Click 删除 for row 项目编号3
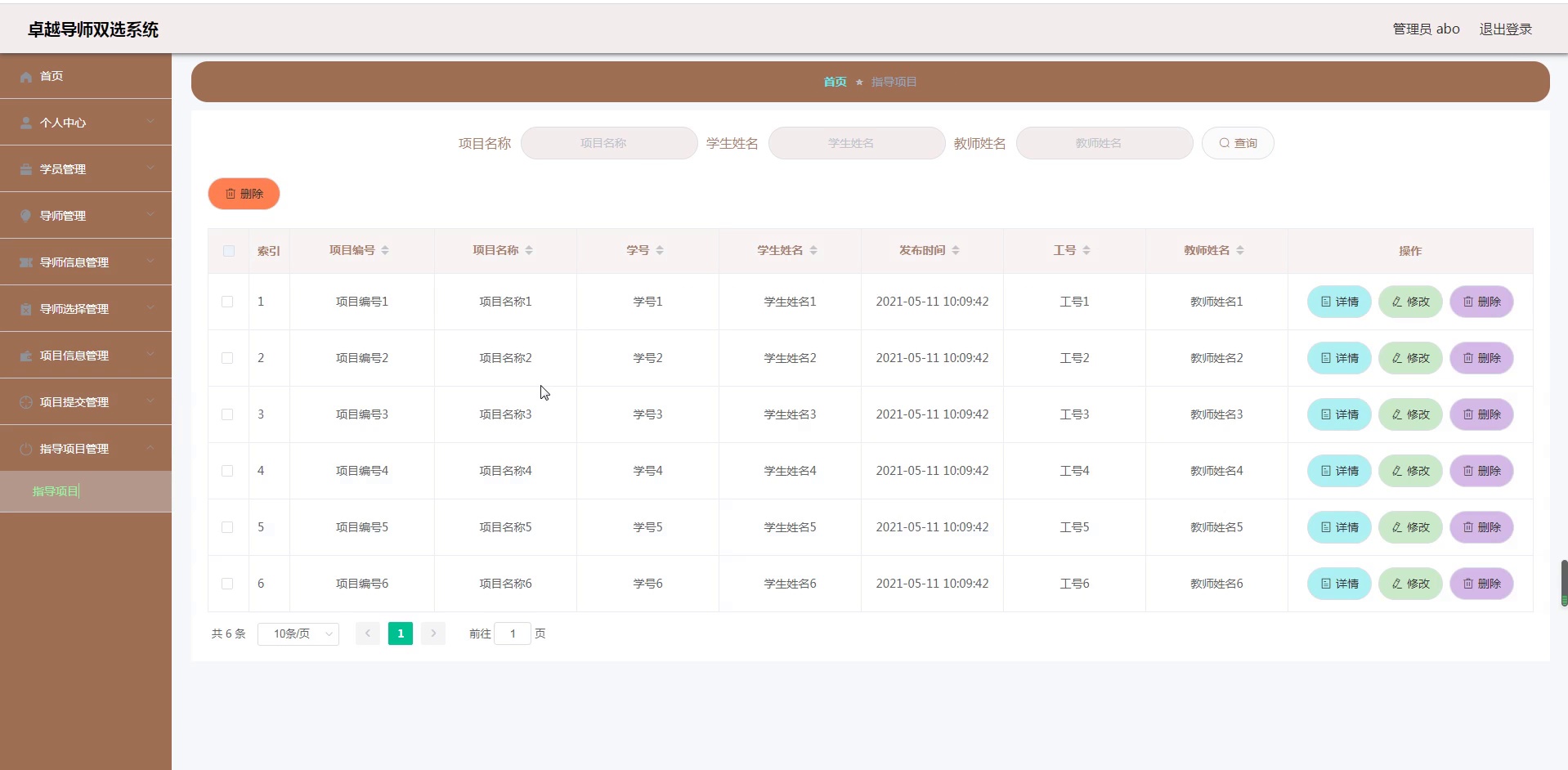This screenshot has width=1568, height=770. pyautogui.click(x=1481, y=414)
